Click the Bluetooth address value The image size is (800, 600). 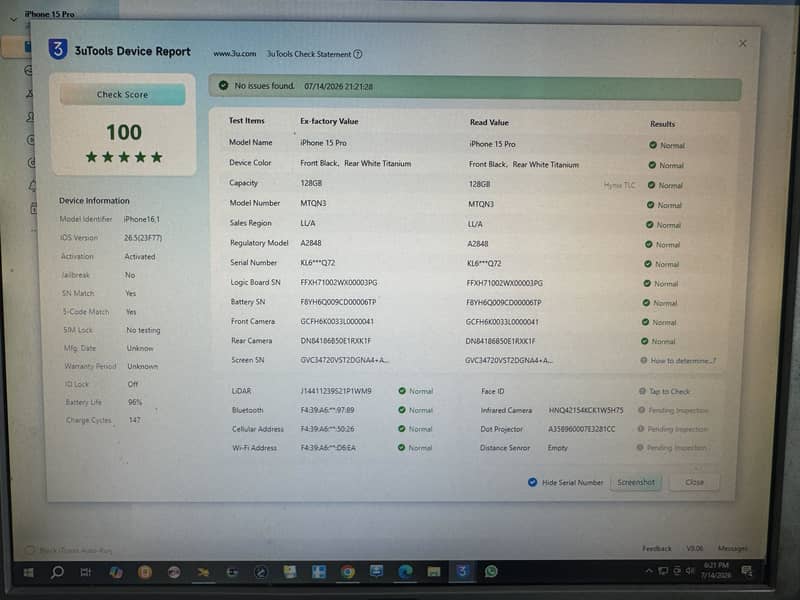(327, 410)
